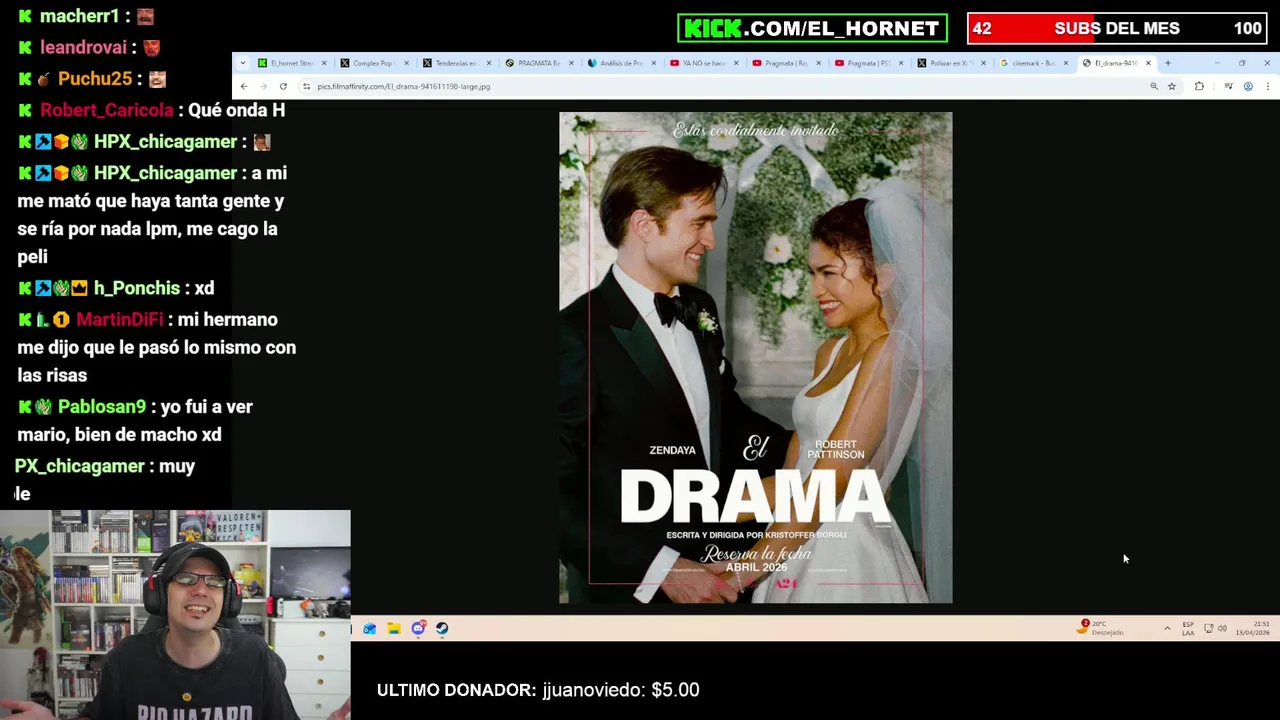The image size is (1280, 720).
Task: Open the weather widget showing 20°C
Action: click(1101, 628)
